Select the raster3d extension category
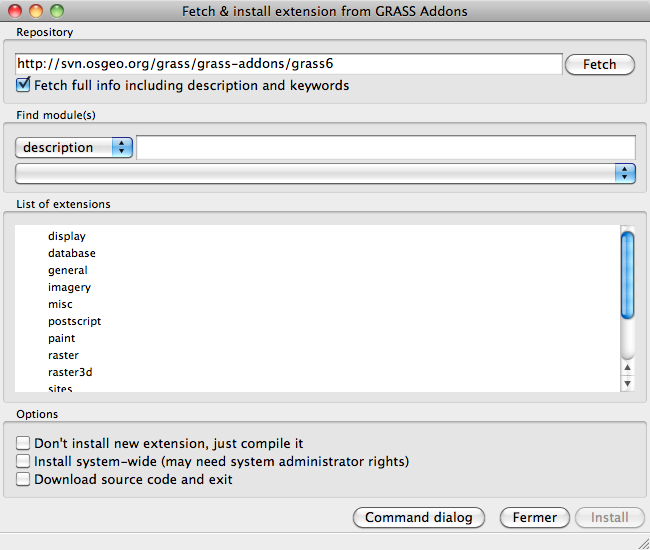The image size is (650, 550). pos(70,372)
